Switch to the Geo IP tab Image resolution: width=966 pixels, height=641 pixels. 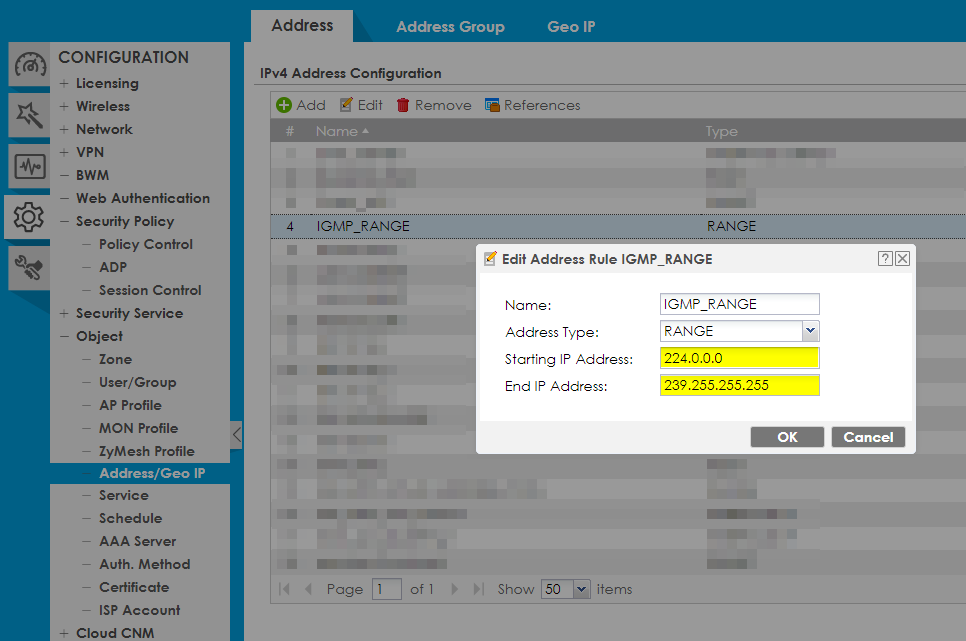pos(571,27)
